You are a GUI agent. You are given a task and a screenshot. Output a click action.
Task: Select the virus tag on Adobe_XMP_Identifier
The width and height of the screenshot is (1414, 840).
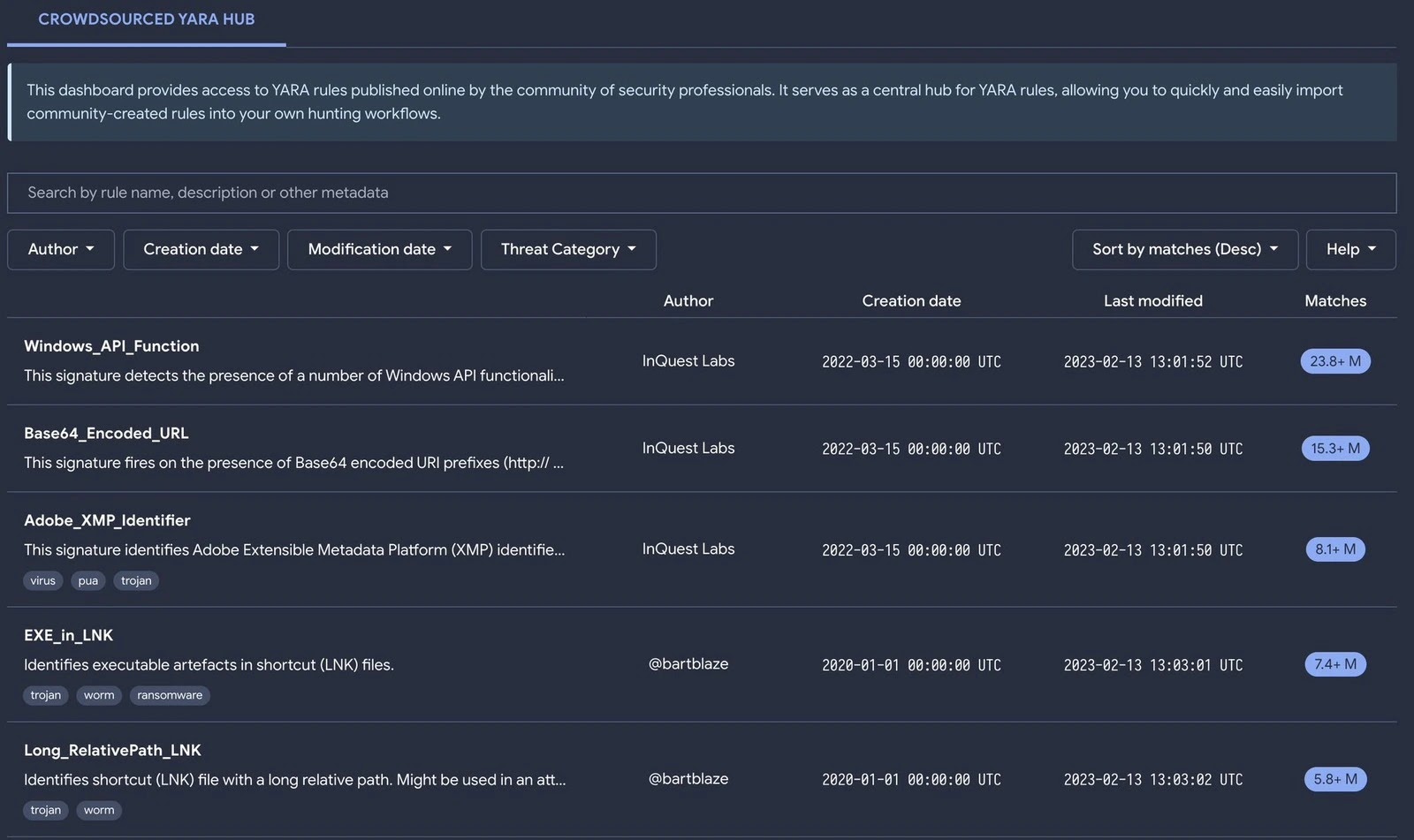tap(42, 580)
